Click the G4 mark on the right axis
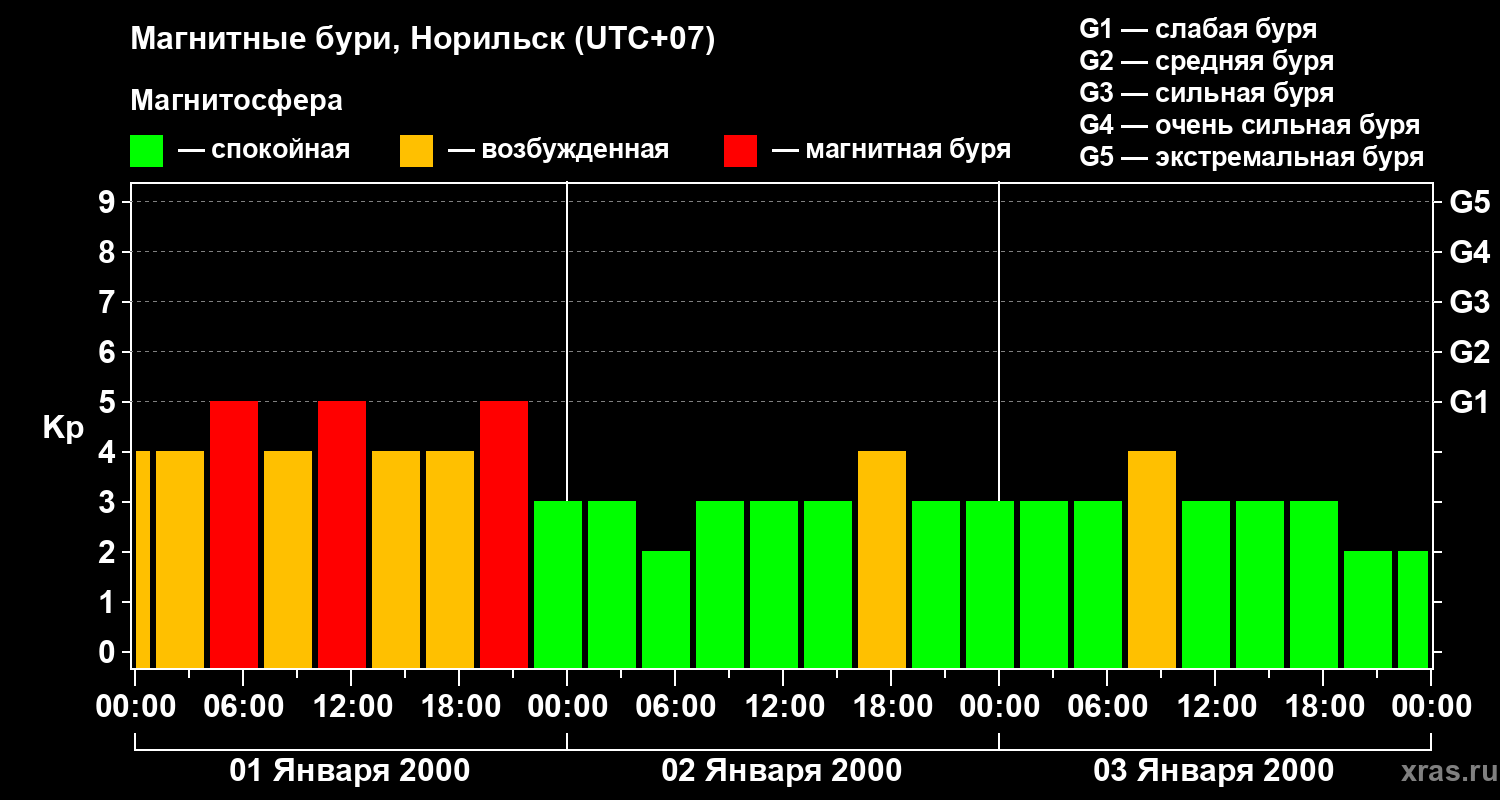 point(1469,252)
